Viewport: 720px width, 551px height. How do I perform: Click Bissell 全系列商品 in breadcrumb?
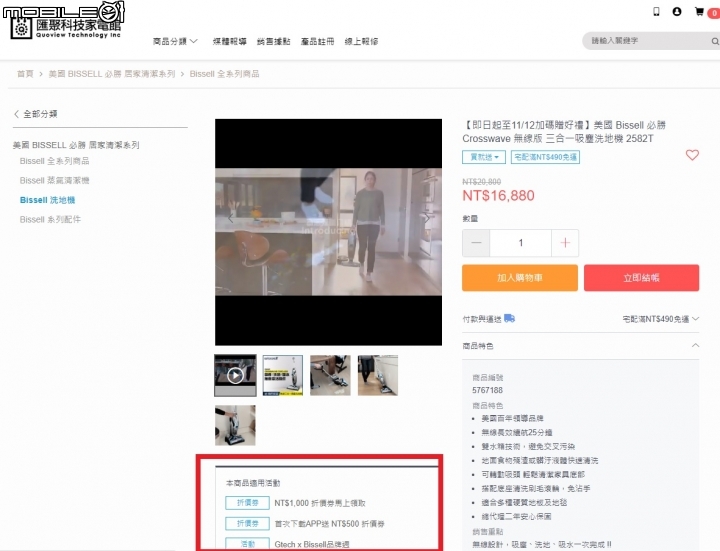click(x=225, y=74)
